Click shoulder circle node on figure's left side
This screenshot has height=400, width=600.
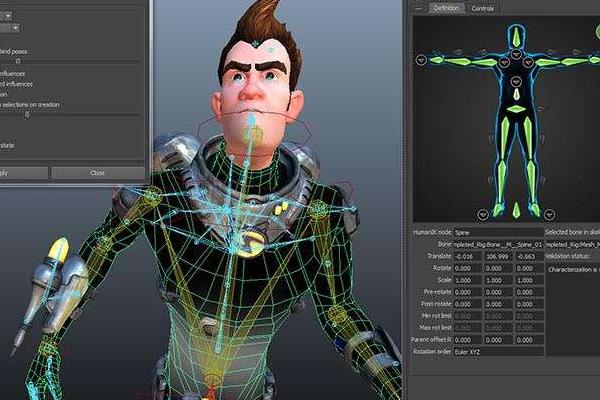click(504, 62)
